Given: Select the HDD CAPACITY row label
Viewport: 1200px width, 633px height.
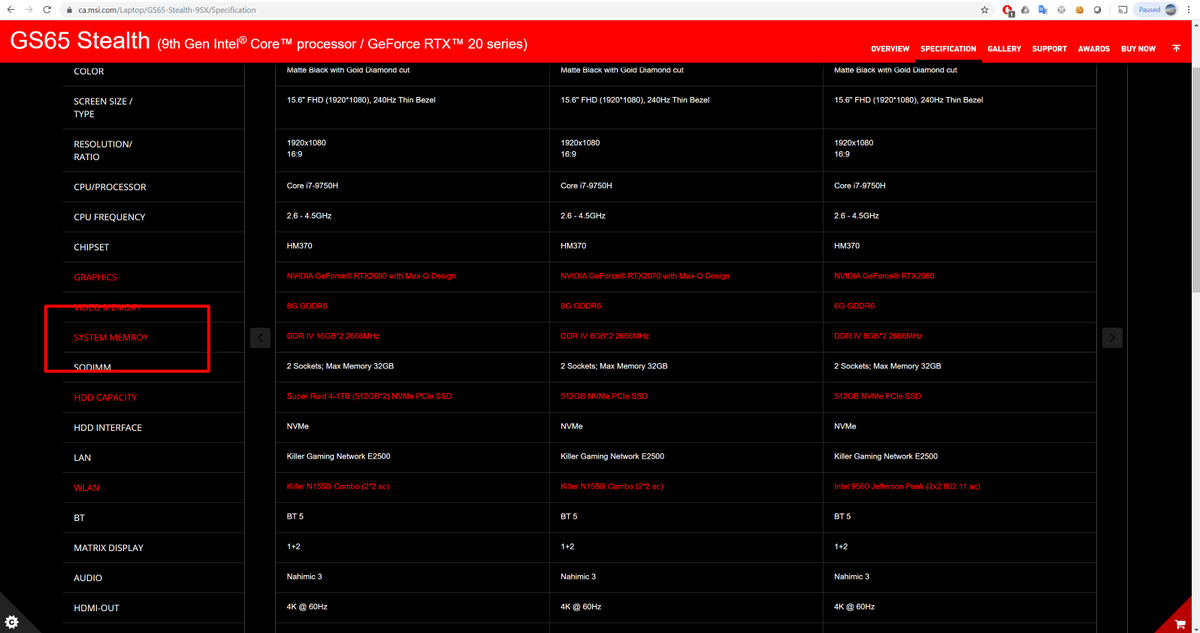Looking at the screenshot, I should click(105, 397).
